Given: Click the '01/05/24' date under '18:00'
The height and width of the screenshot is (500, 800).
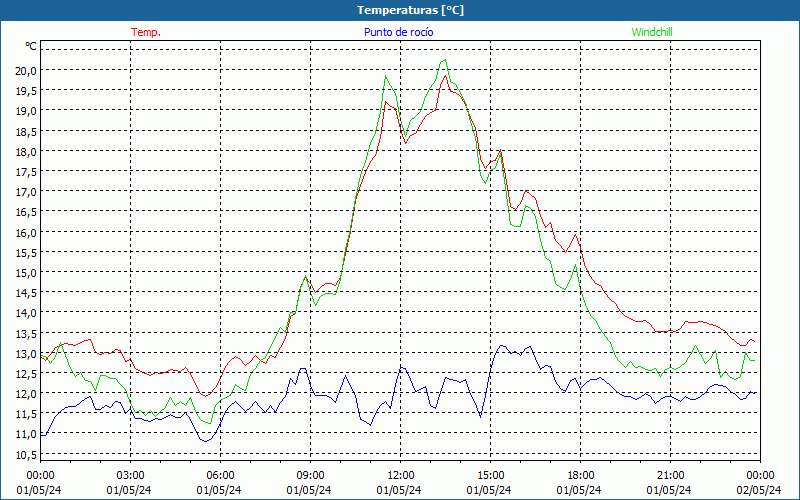Looking at the screenshot, I should tap(579, 490).
